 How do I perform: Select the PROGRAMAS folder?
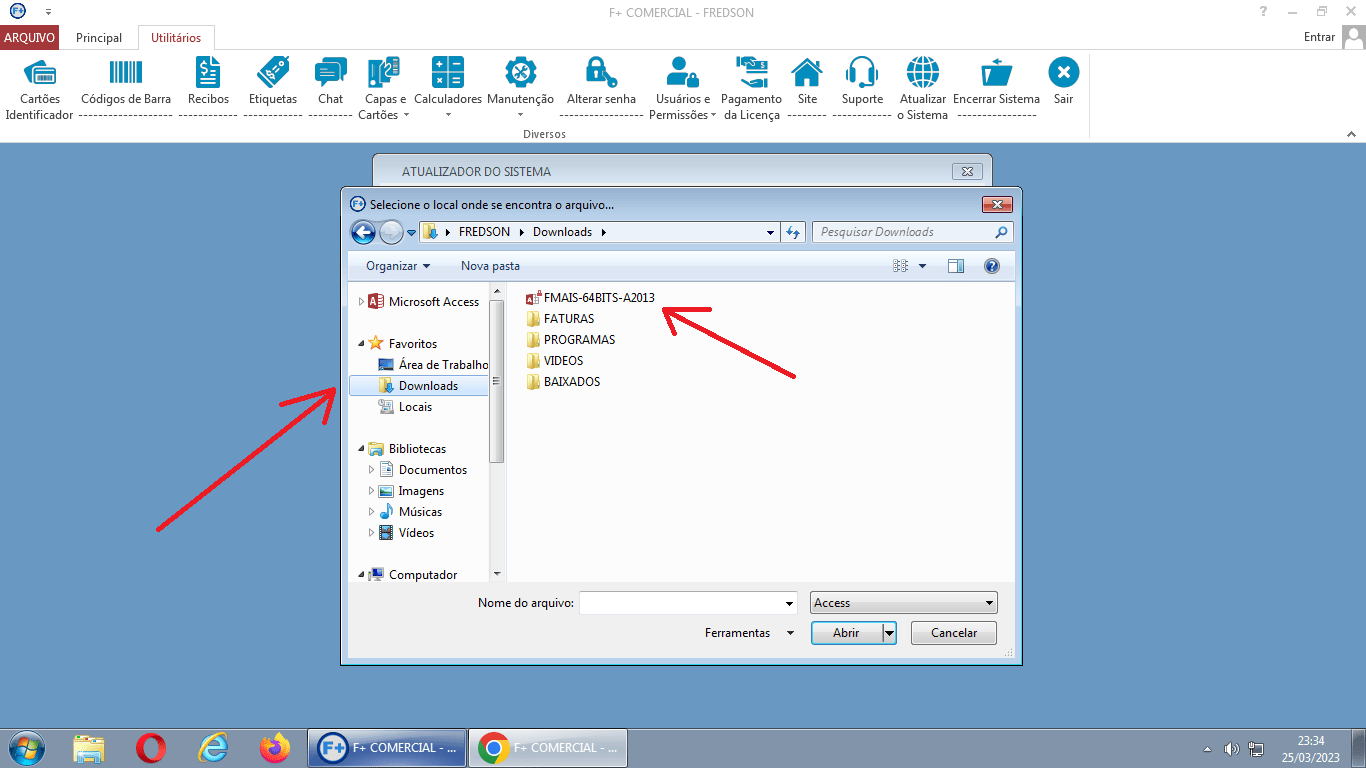(570, 340)
